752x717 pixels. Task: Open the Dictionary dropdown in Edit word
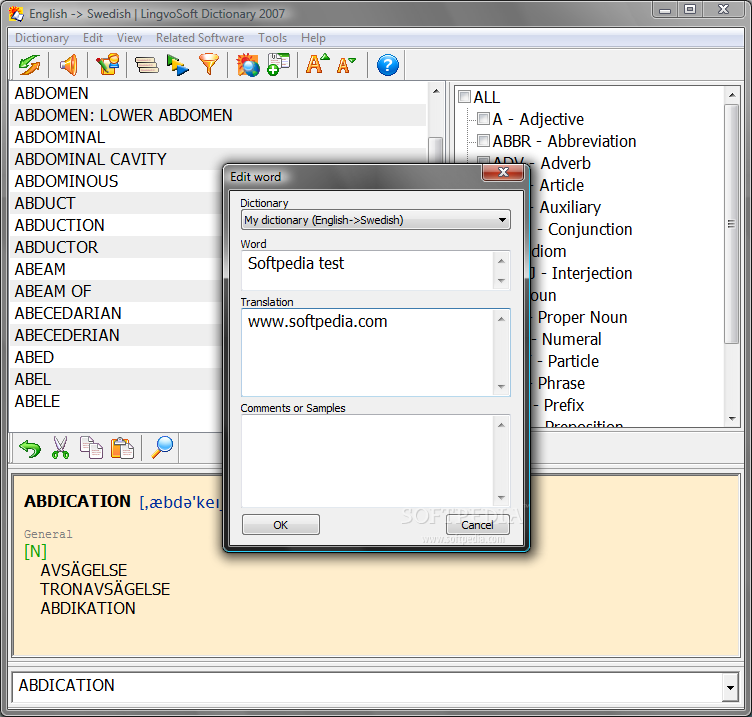click(376, 220)
